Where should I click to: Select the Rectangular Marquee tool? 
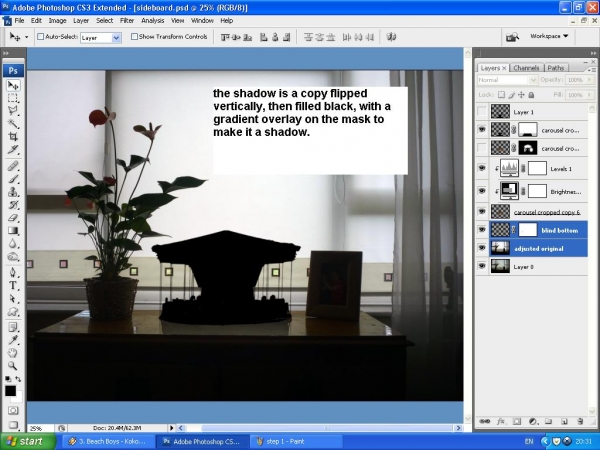pos(13,98)
